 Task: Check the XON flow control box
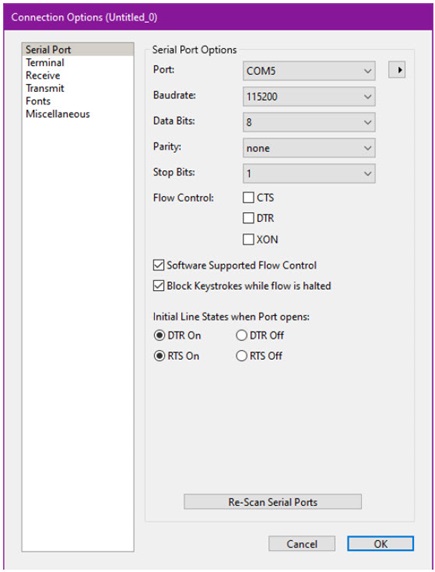[x=249, y=239]
